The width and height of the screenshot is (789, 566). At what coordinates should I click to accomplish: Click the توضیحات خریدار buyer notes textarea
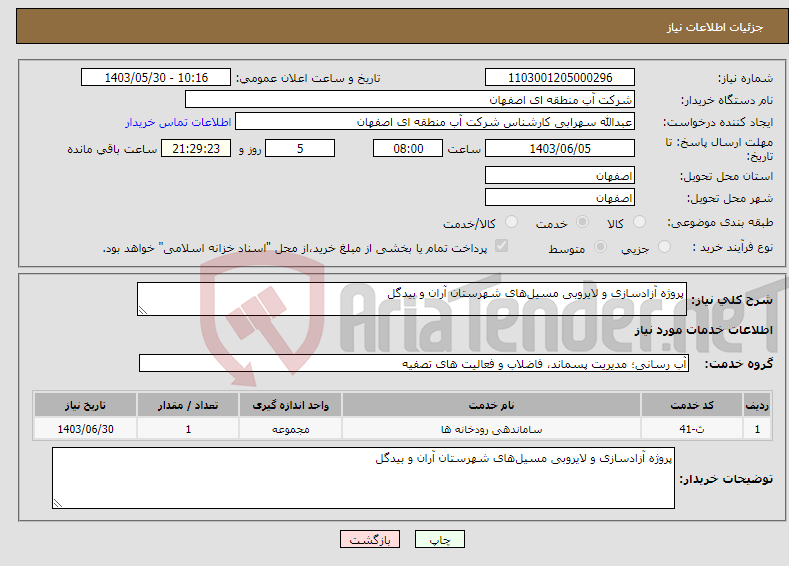pyautogui.click(x=363, y=478)
